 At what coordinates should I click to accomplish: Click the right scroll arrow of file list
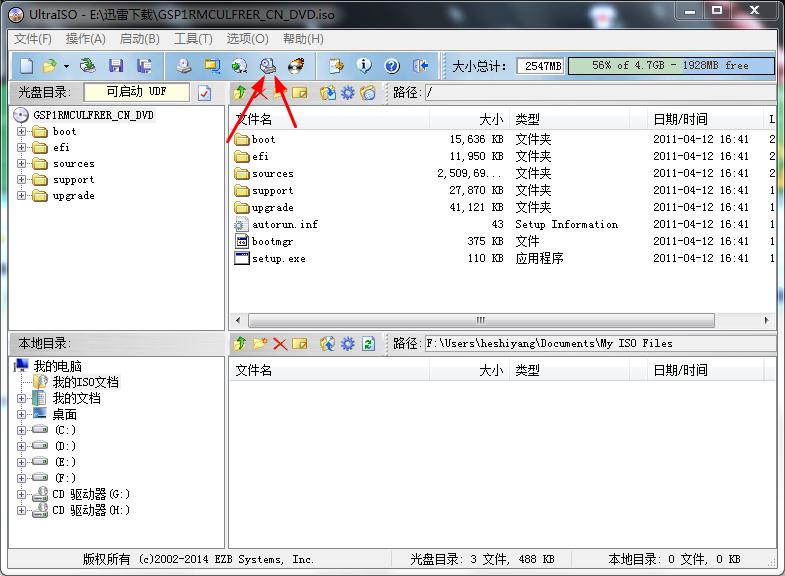click(x=766, y=320)
